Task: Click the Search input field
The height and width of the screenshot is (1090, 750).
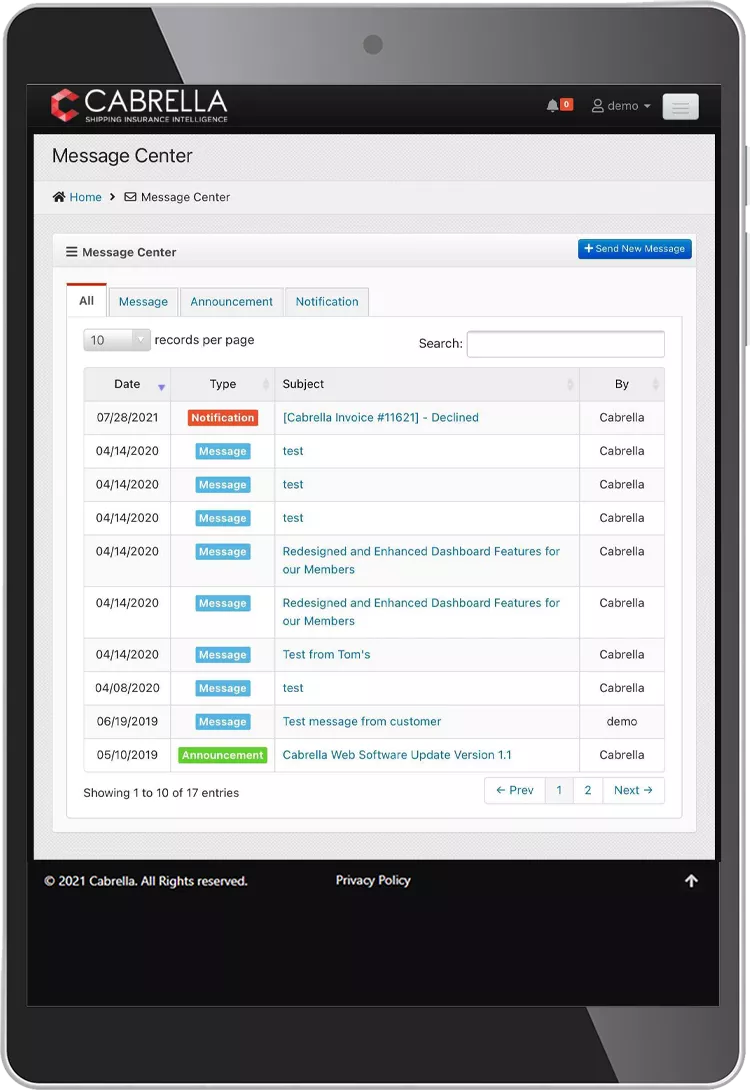Action: [565, 343]
